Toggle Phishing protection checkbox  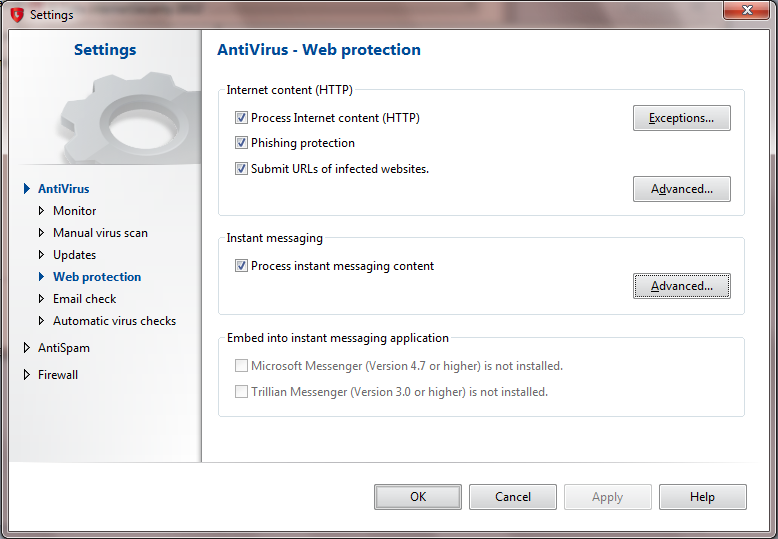241,143
